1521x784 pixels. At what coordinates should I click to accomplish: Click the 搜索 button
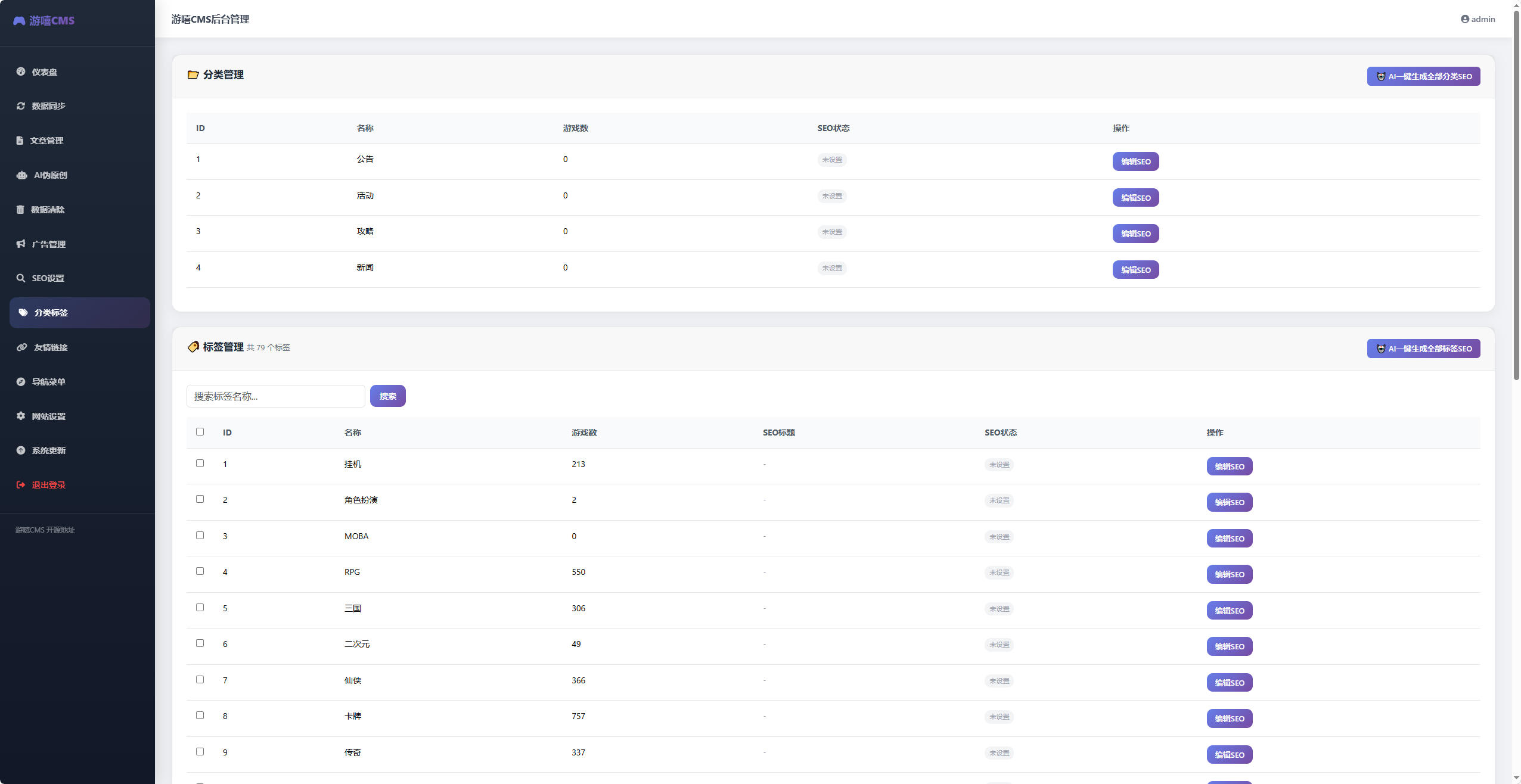387,396
